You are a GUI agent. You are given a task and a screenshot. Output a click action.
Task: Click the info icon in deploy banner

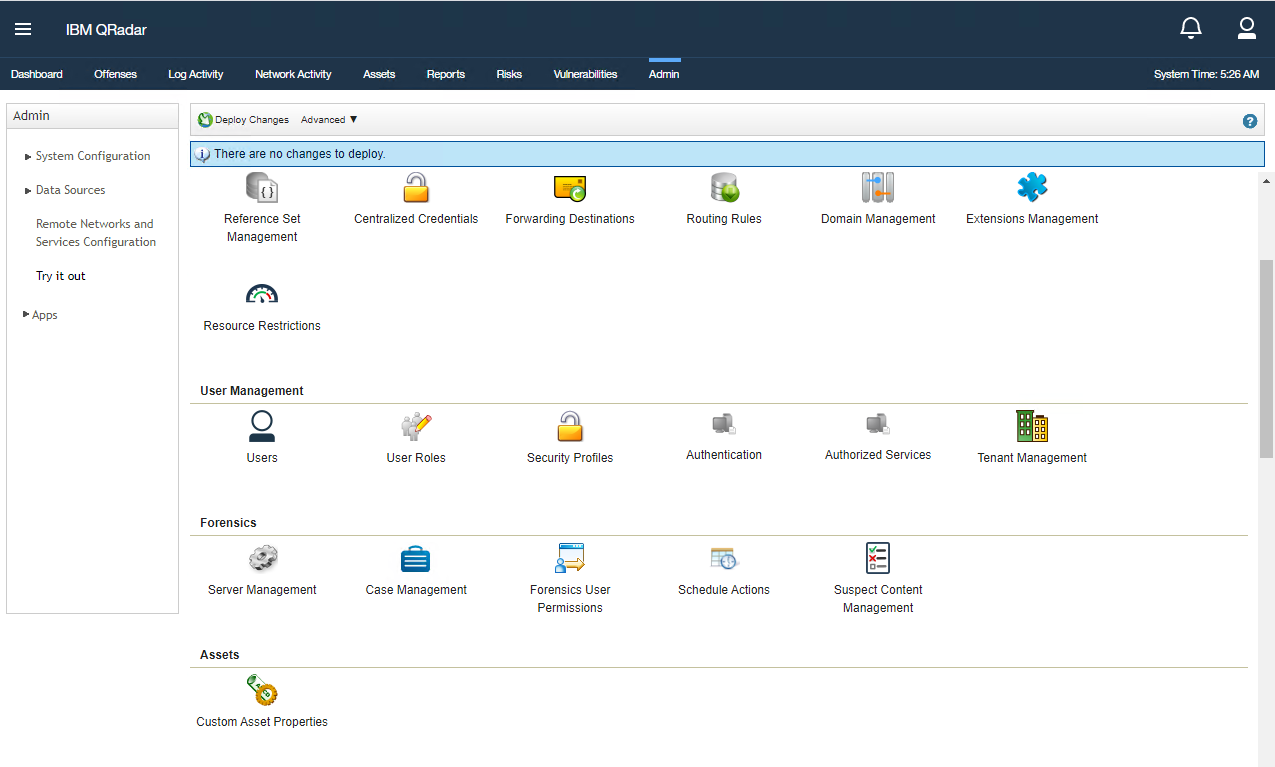[x=203, y=154]
